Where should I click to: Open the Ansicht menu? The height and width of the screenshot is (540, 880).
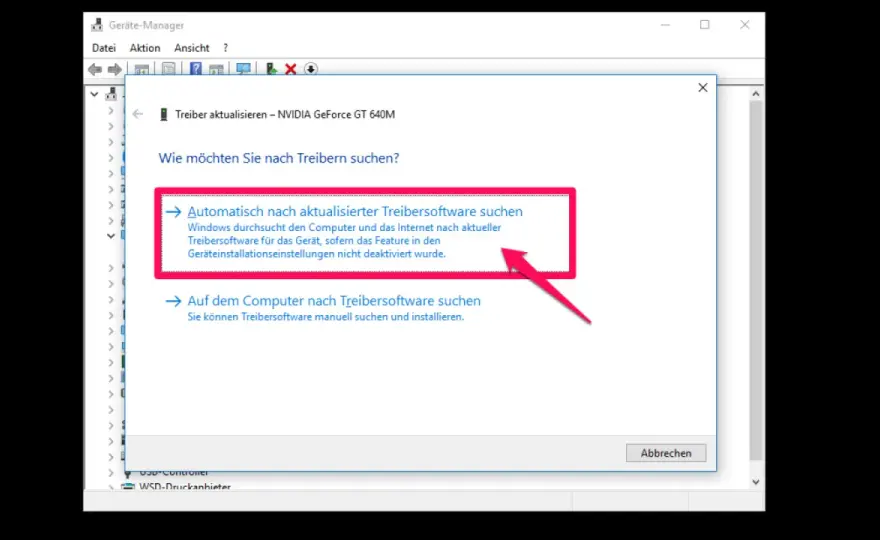(x=191, y=48)
